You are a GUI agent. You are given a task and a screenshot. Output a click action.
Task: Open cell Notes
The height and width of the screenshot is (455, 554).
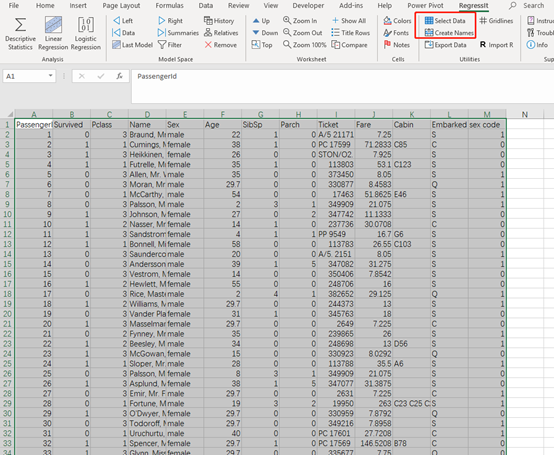tap(397, 45)
